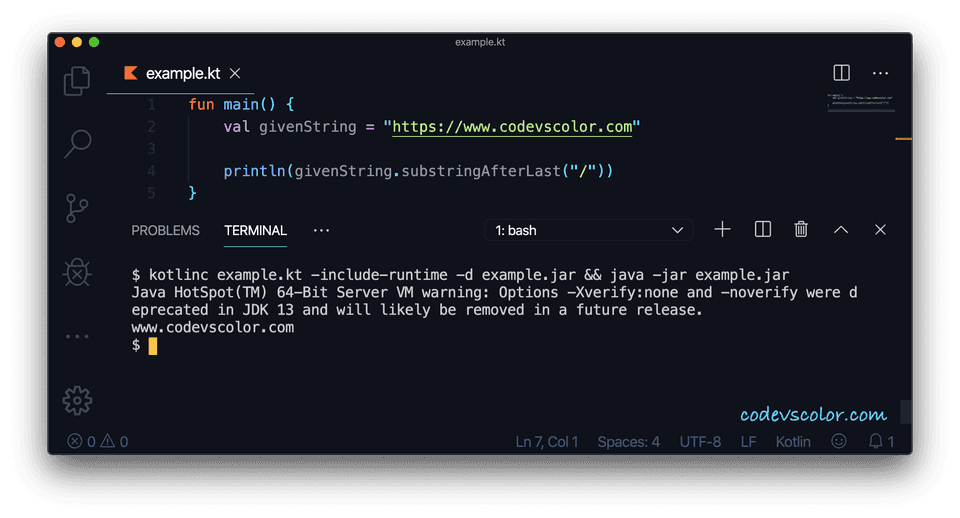Open the Search view in activity bar
The width and height of the screenshot is (960, 518).
(x=77, y=144)
